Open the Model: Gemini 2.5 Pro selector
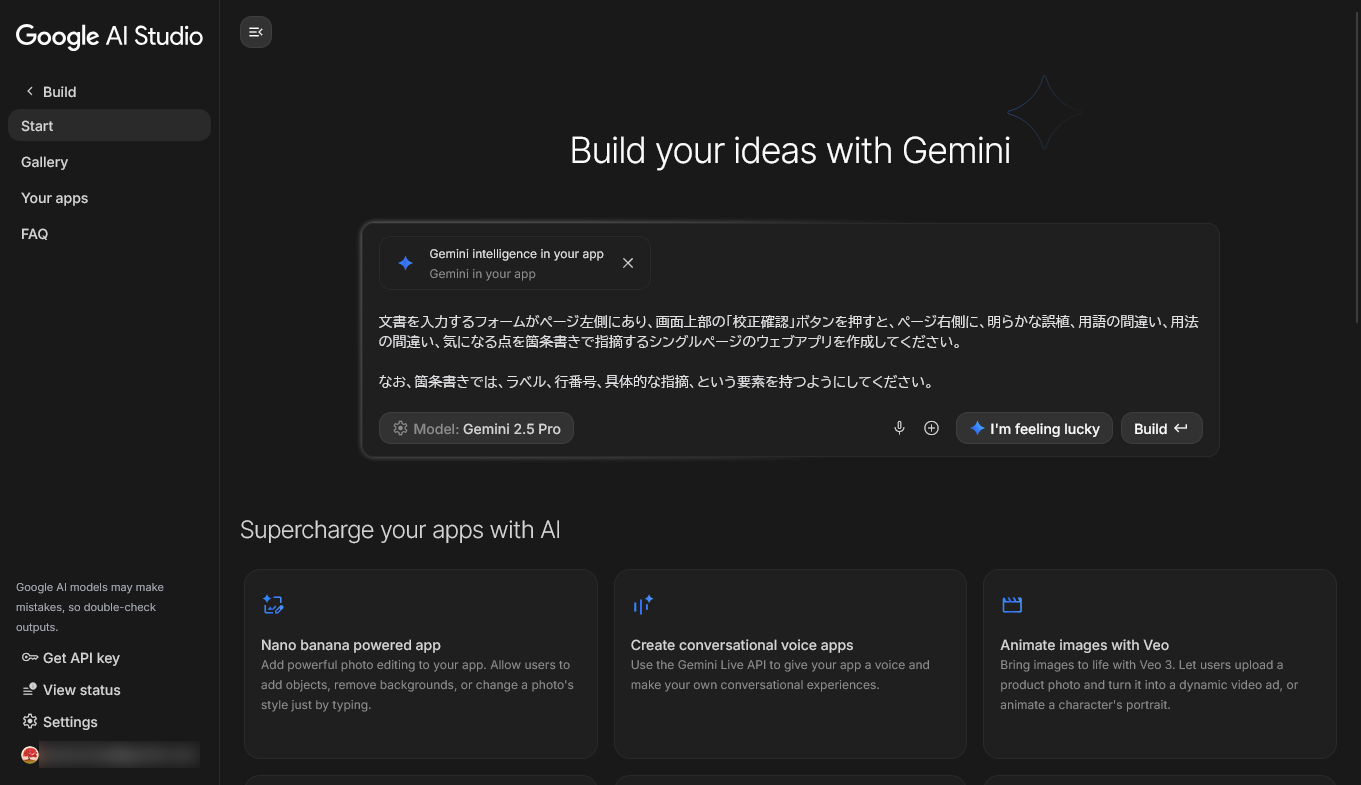Image resolution: width=1361 pixels, height=785 pixels. (476, 428)
